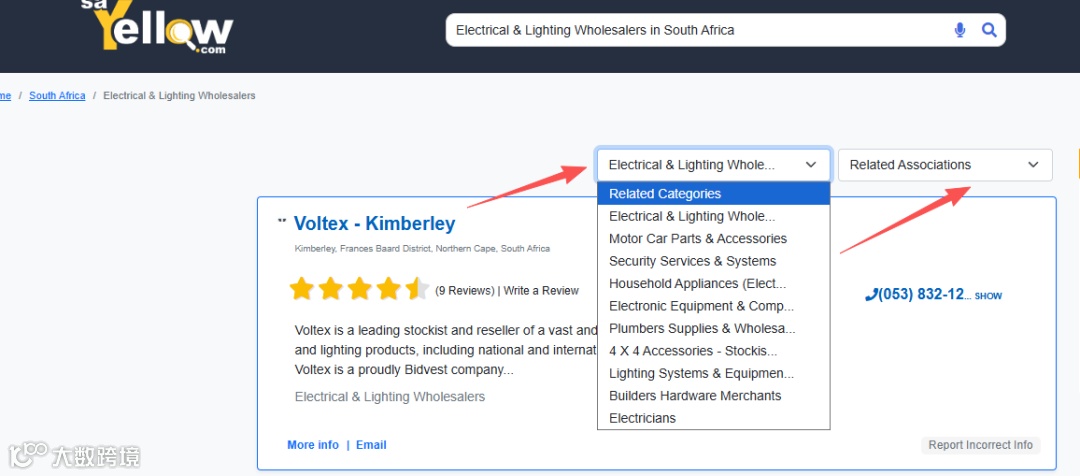Click the Write a Review link

541,291
